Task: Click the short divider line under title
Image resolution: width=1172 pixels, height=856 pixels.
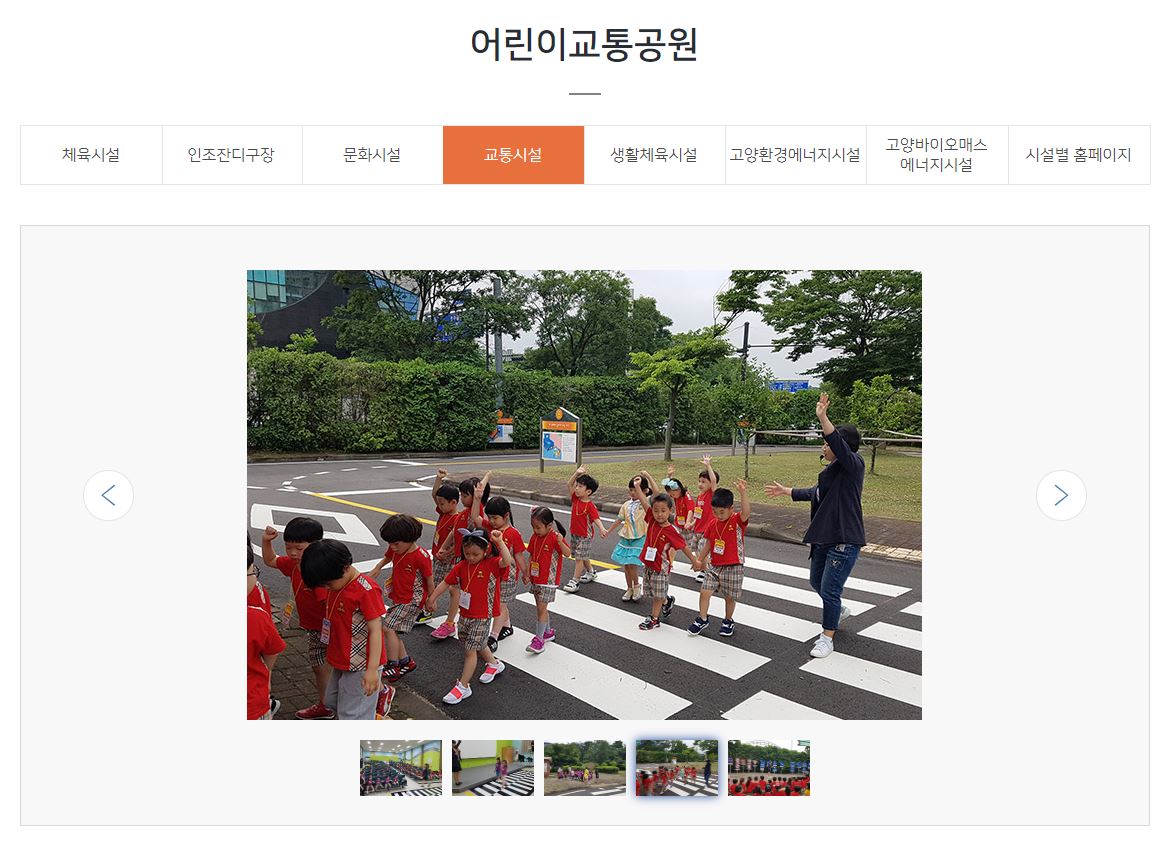Action: [x=585, y=93]
